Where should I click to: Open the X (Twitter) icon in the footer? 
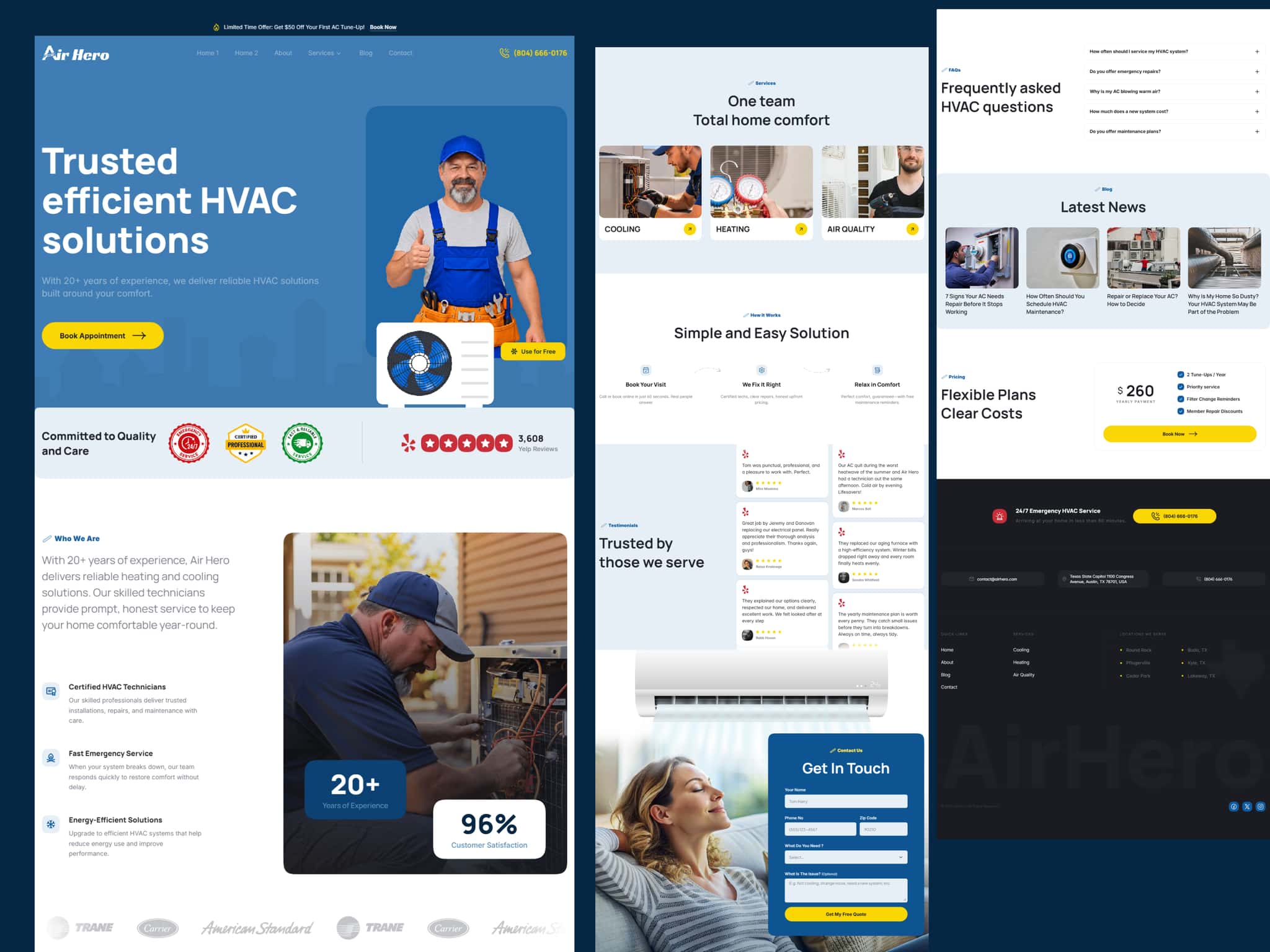pos(1247,806)
